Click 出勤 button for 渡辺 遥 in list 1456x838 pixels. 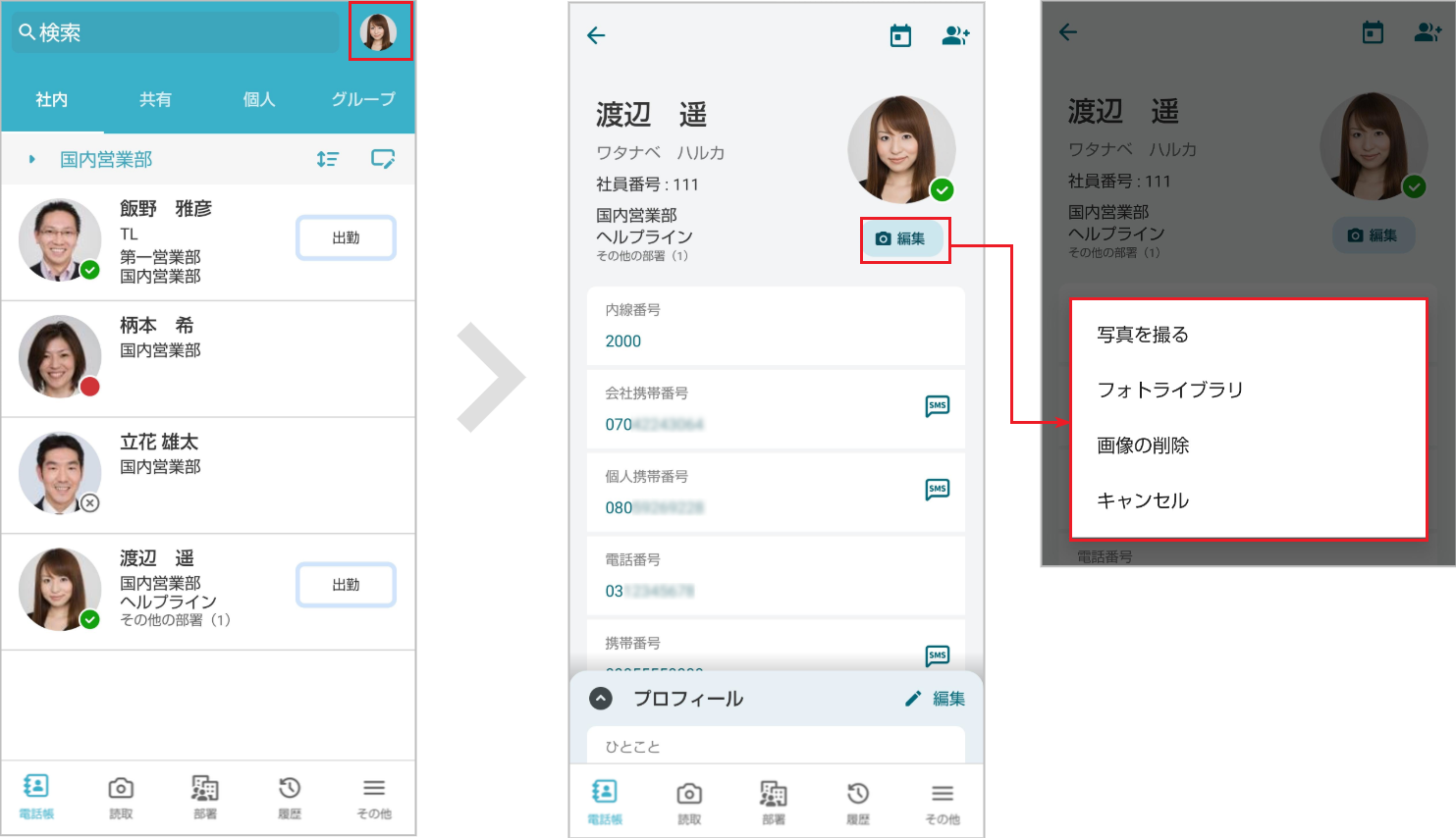tap(347, 585)
